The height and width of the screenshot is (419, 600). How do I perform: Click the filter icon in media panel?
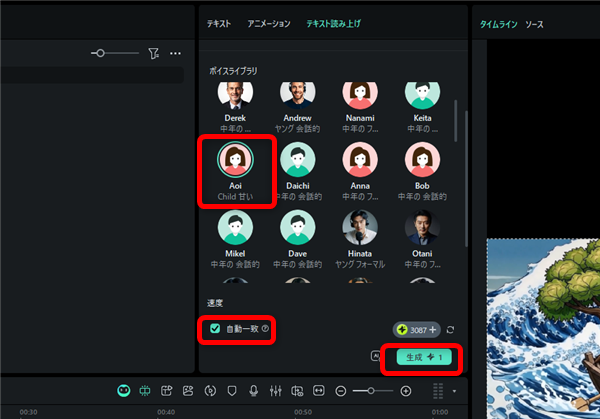coord(153,53)
